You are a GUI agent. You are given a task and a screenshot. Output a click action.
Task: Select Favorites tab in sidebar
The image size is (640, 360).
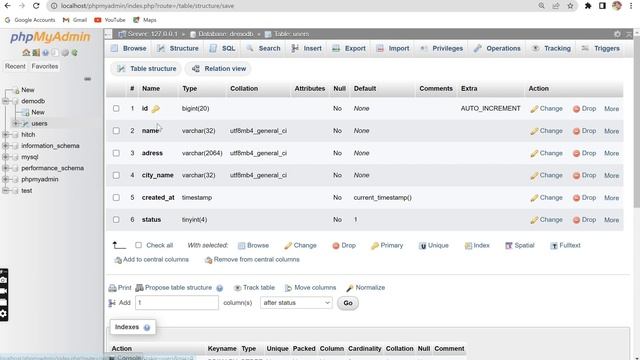click(45, 66)
